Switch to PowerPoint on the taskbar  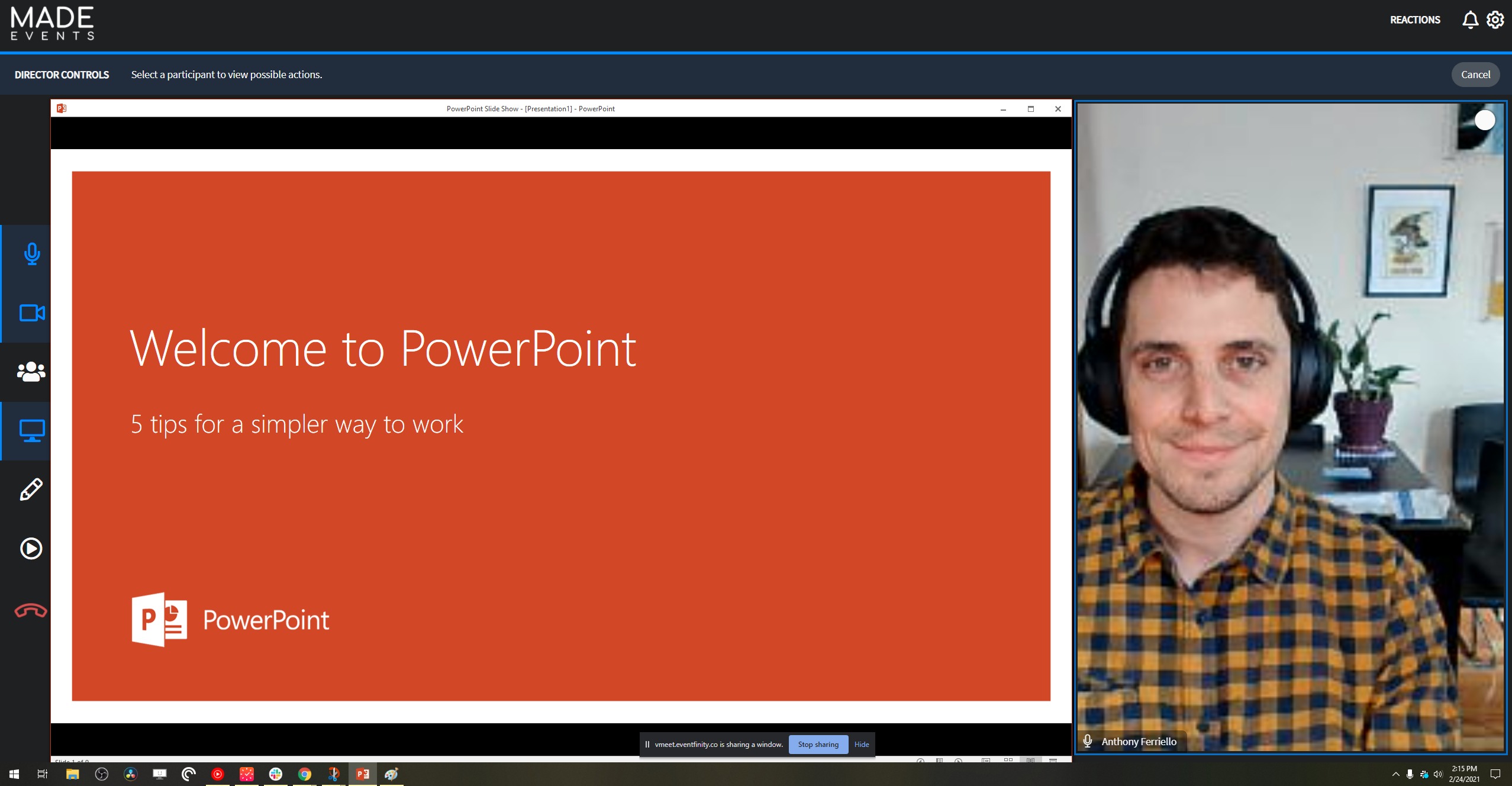pyautogui.click(x=363, y=774)
